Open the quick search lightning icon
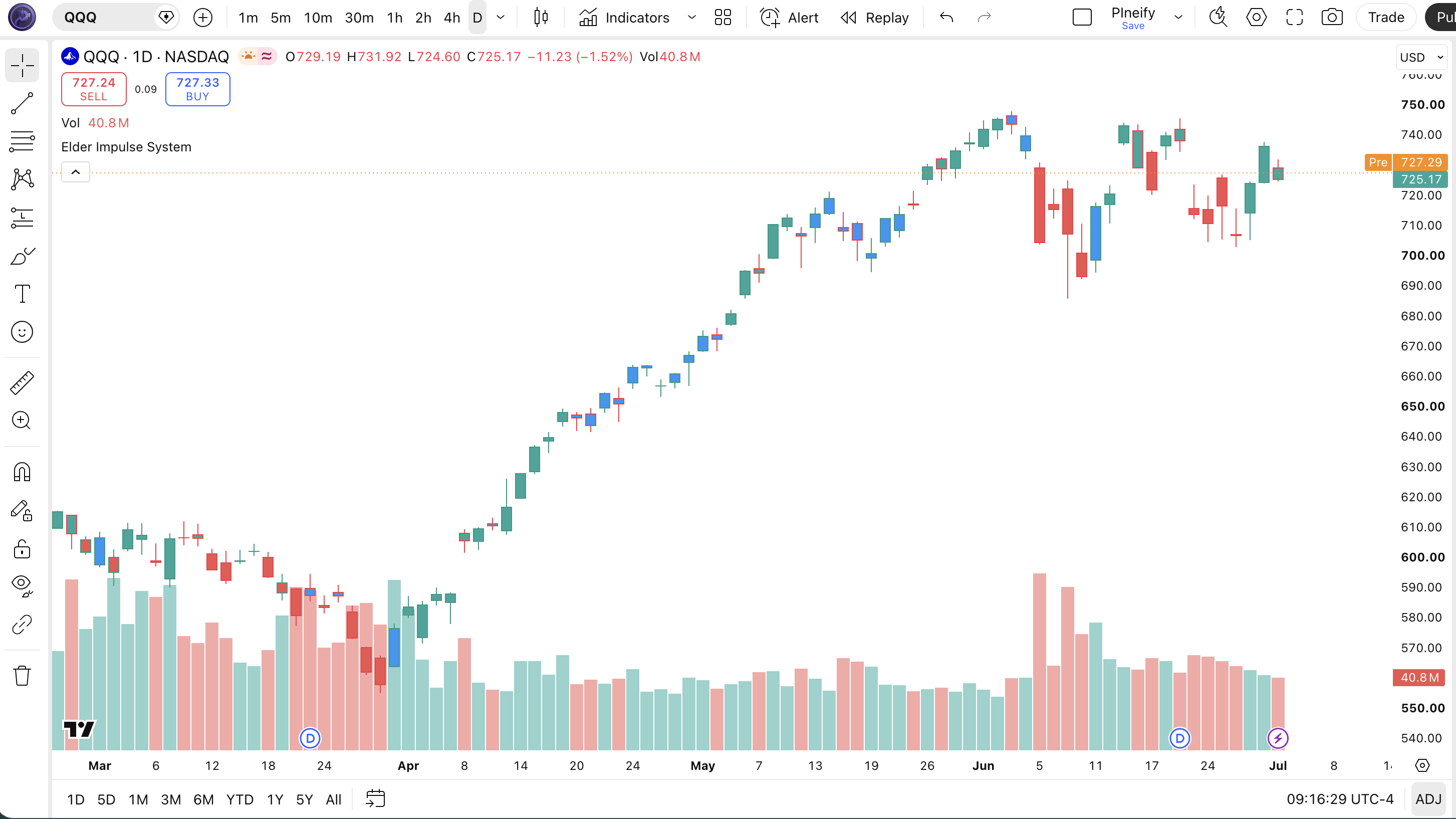Image resolution: width=1456 pixels, height=819 pixels. (x=1218, y=18)
